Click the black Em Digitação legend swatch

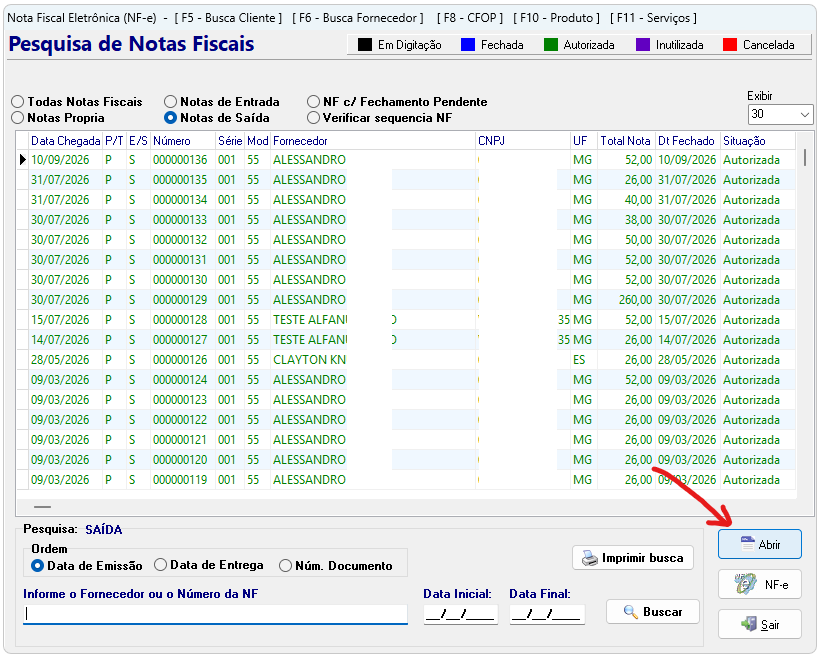365,45
